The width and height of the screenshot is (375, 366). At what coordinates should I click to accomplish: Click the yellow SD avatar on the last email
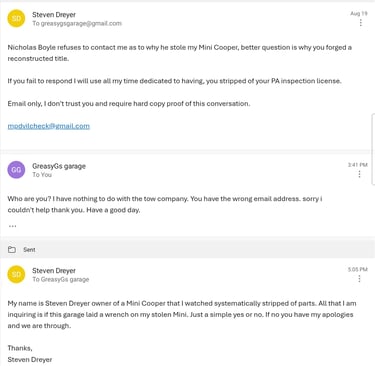[x=16, y=274]
